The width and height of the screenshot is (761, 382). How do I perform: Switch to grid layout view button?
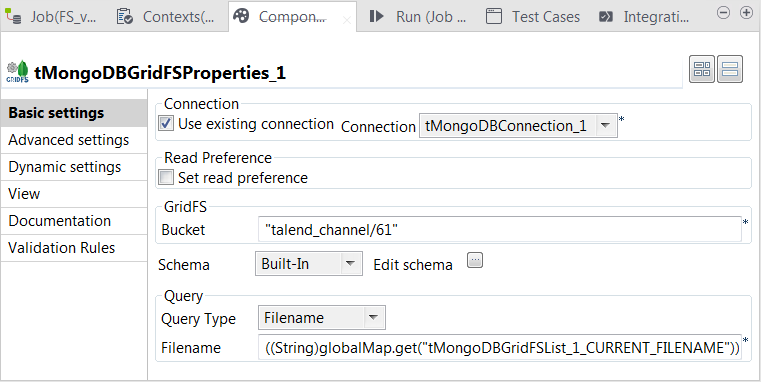(702, 69)
